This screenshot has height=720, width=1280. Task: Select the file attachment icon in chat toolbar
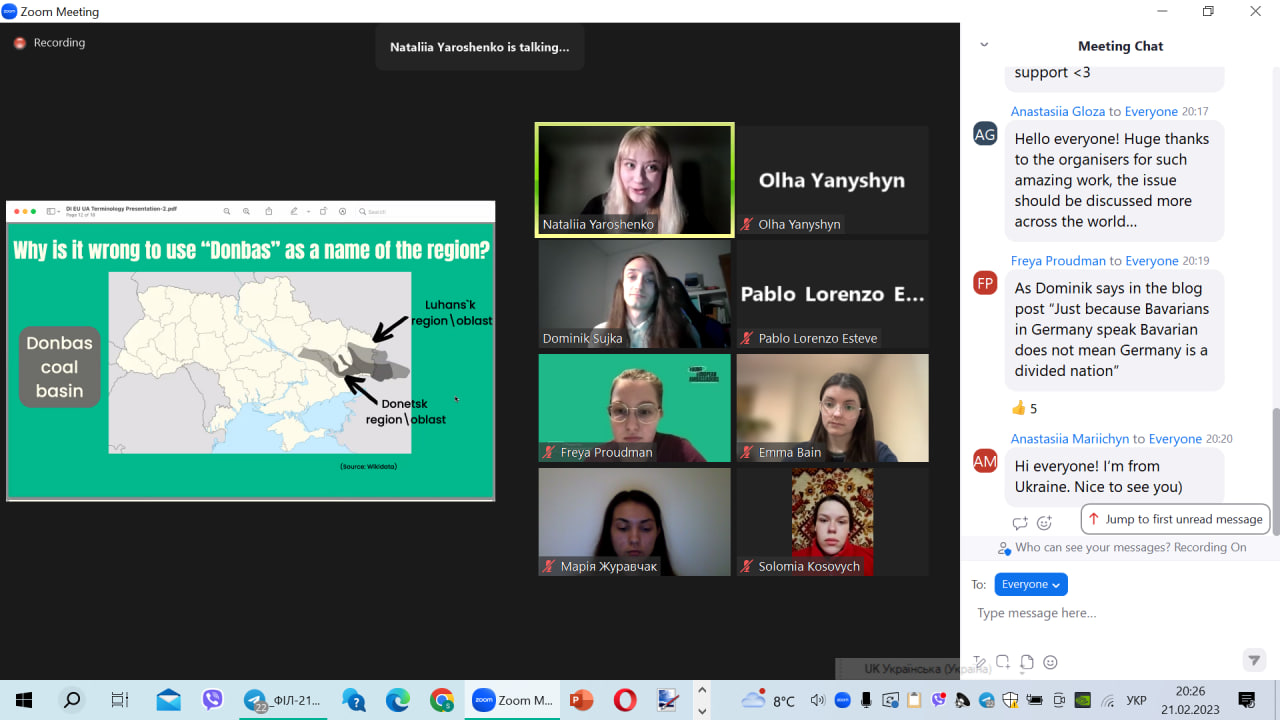pyautogui.click(x=1026, y=661)
